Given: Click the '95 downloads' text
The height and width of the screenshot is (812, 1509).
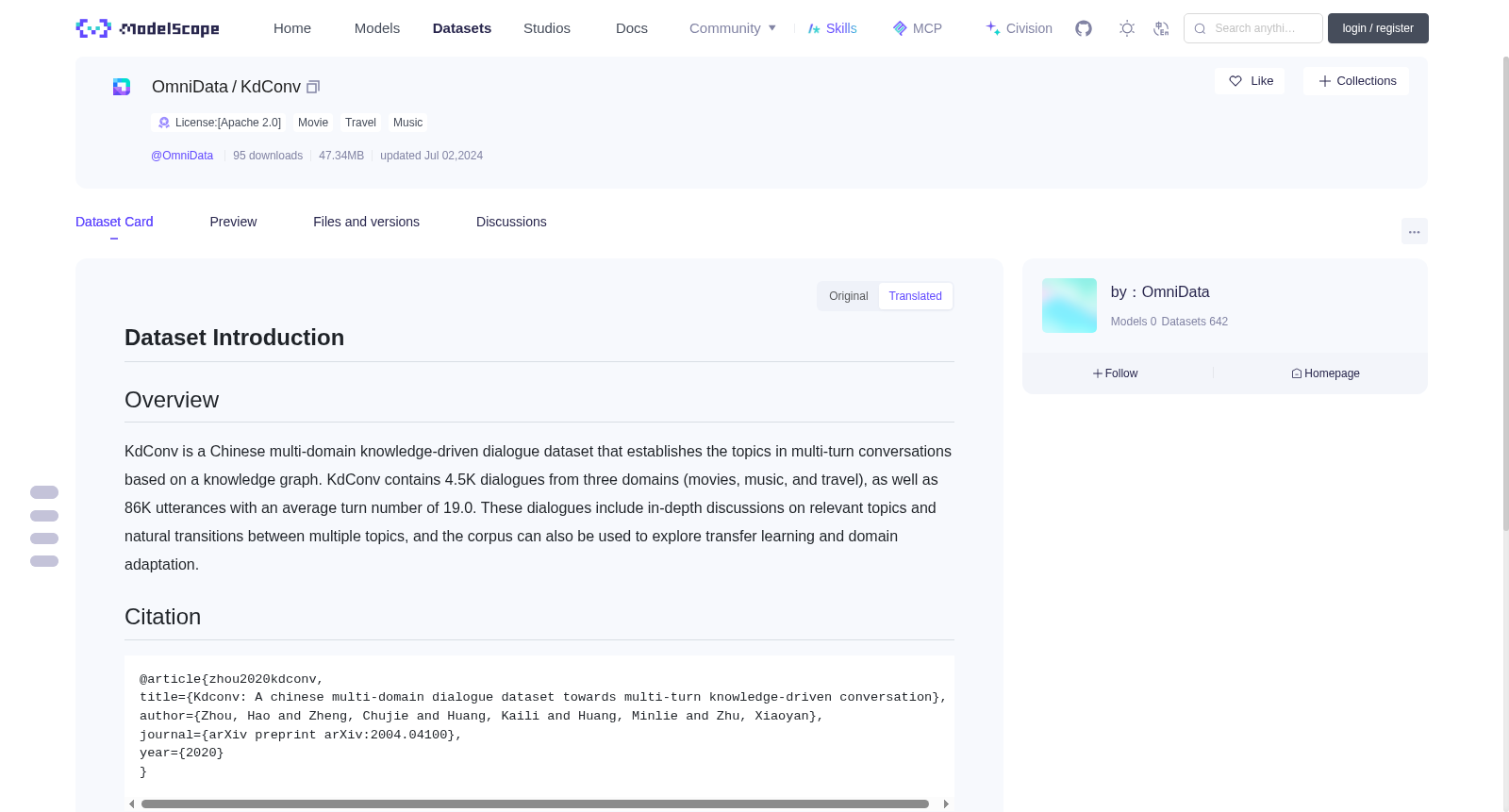Looking at the screenshot, I should [x=268, y=156].
